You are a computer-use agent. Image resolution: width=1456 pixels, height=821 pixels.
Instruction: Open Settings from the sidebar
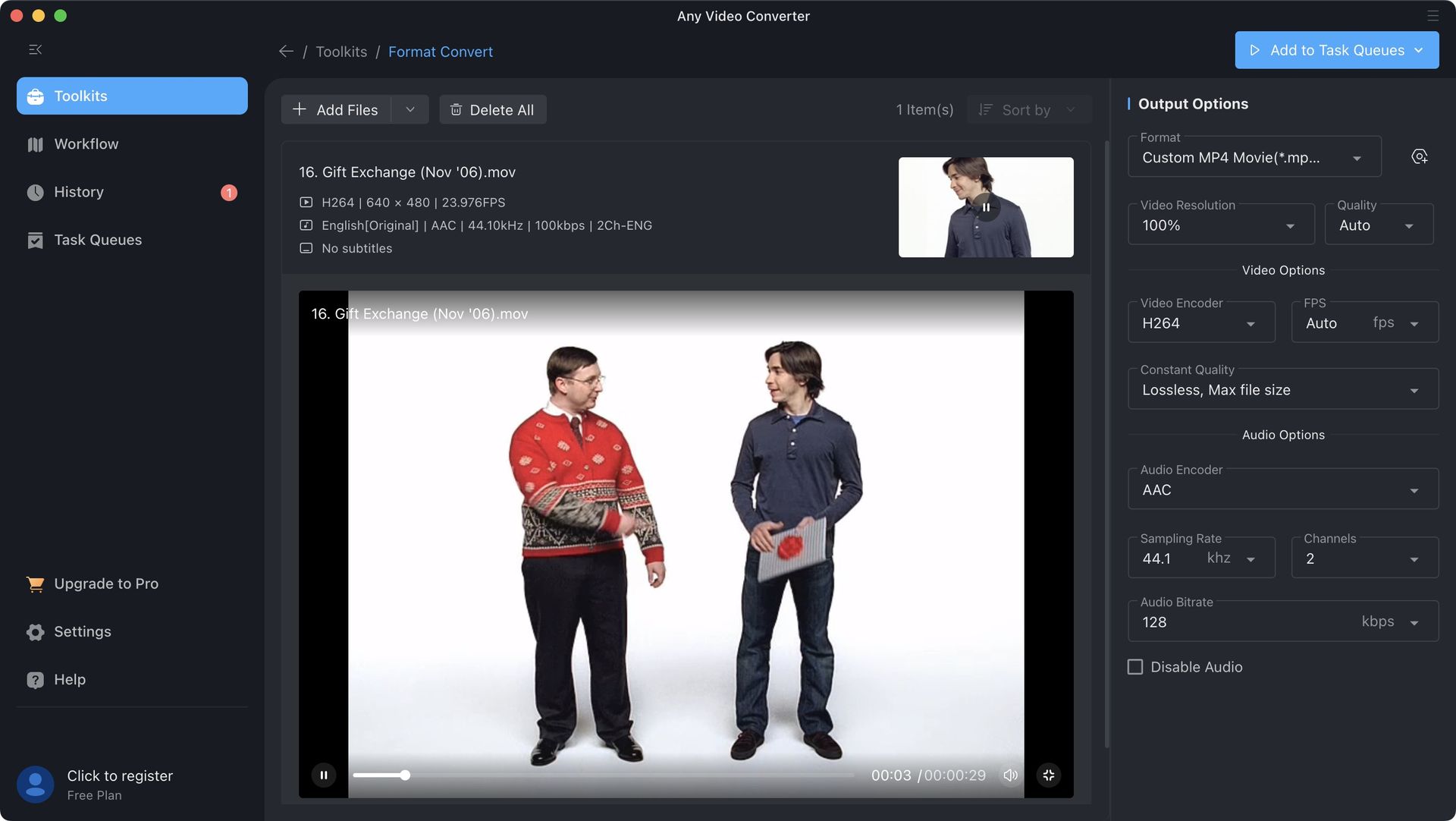[82, 631]
